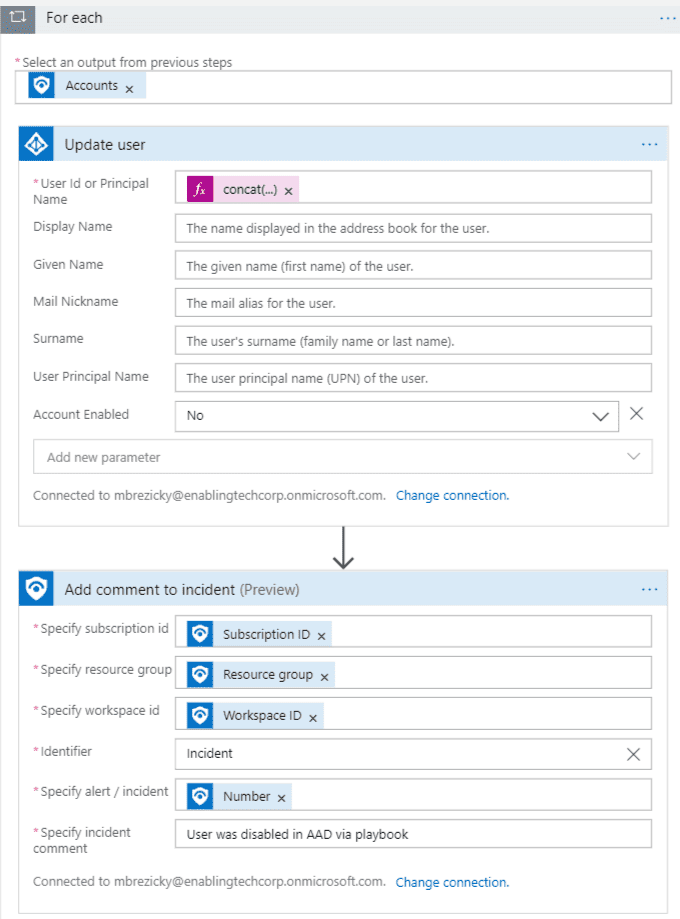The width and height of the screenshot is (680, 919).
Task: Collapse the Update user action header
Action: click(x=343, y=144)
